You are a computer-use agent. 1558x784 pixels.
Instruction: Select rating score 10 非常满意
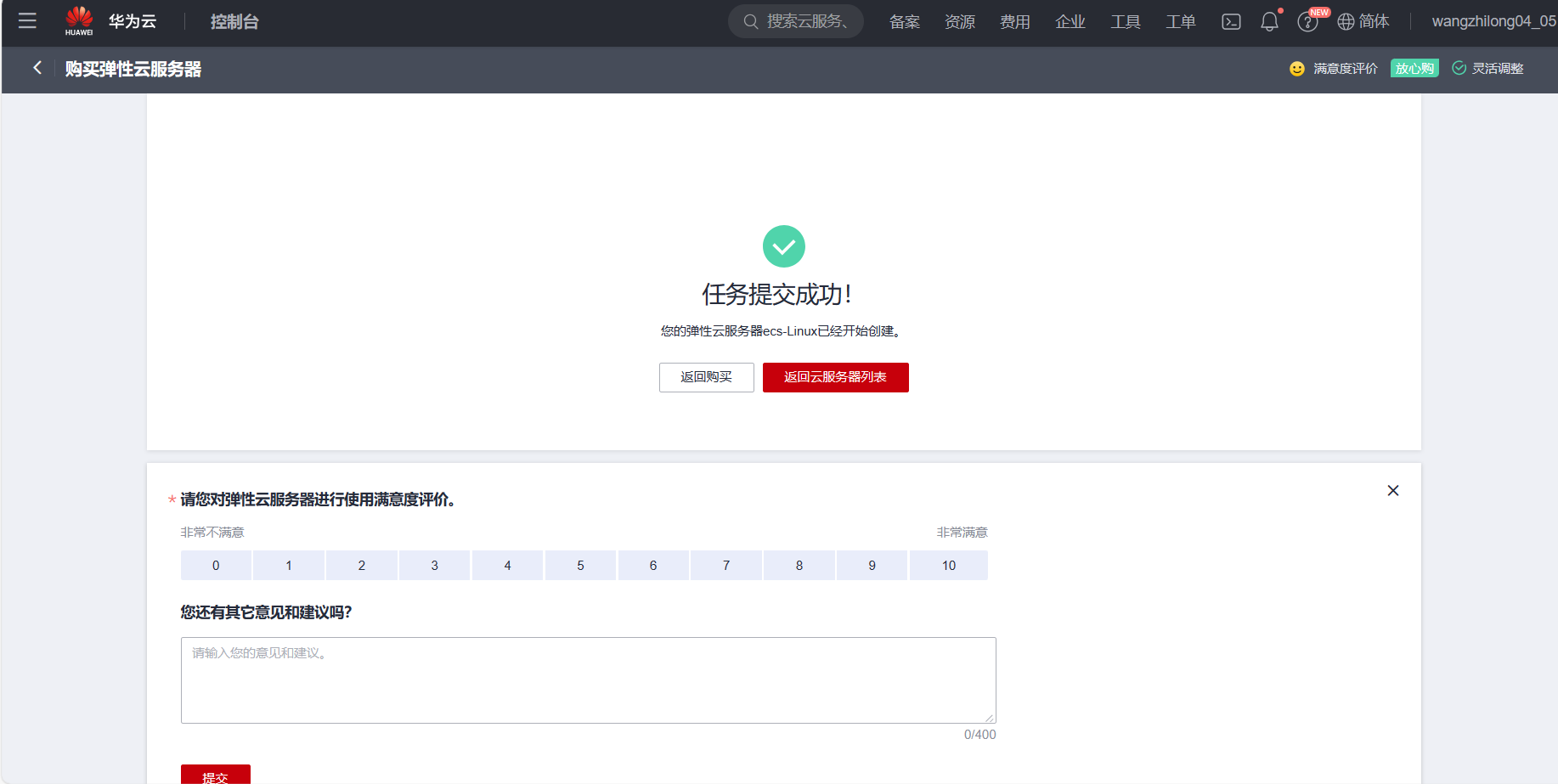(x=948, y=565)
